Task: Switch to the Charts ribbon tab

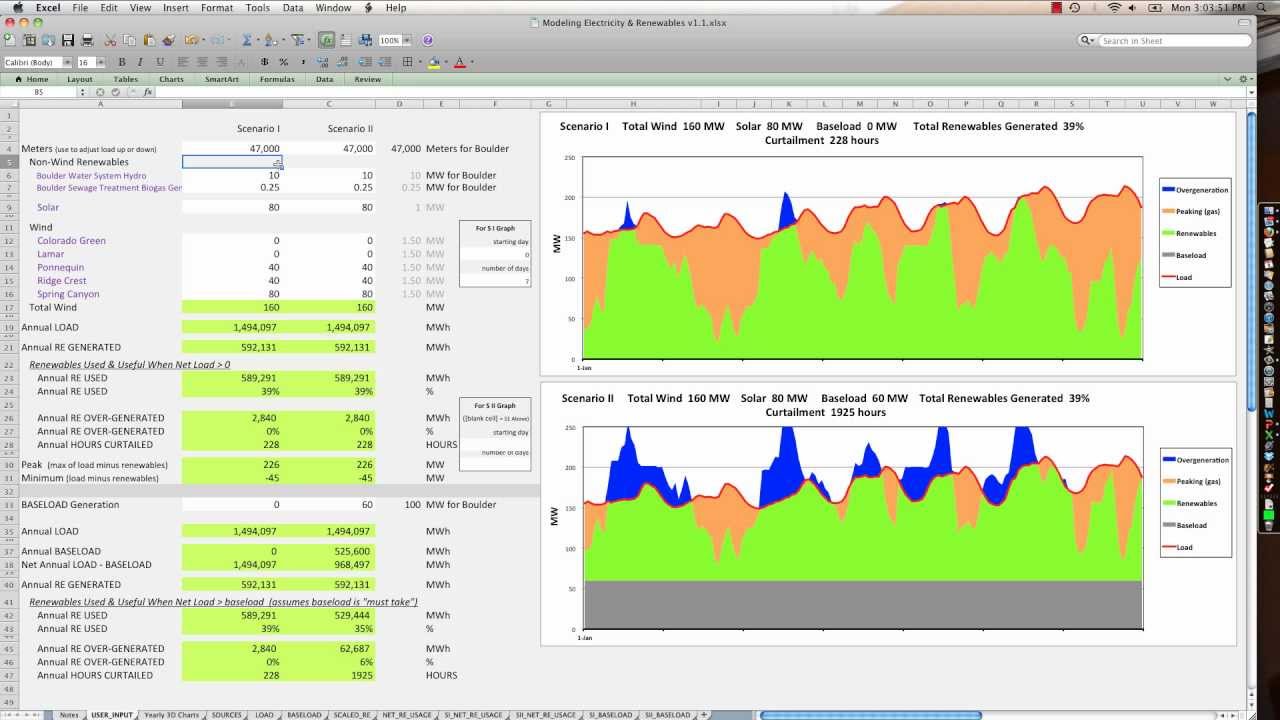Action: click(x=171, y=79)
